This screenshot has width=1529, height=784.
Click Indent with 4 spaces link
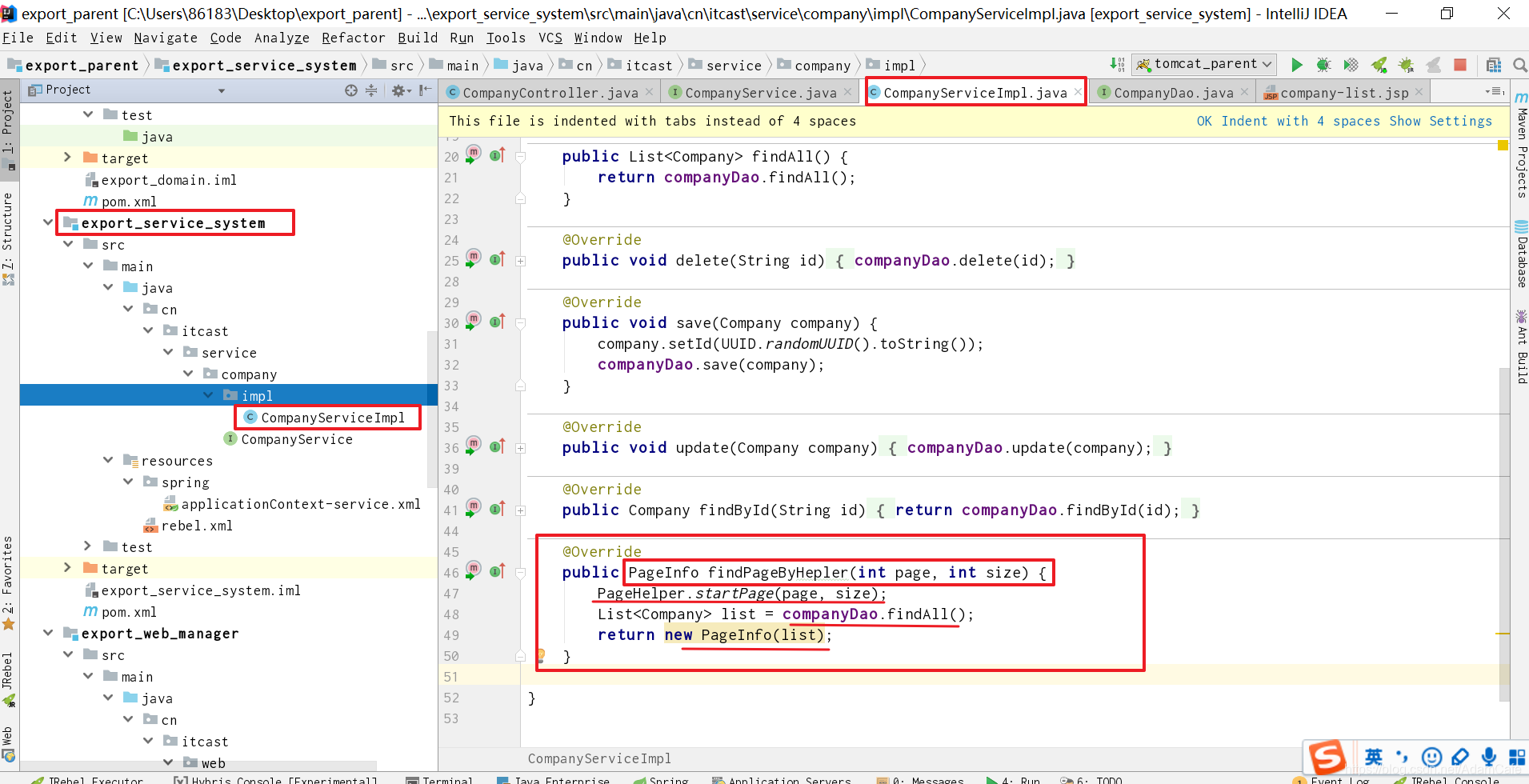pyautogui.click(x=1301, y=121)
